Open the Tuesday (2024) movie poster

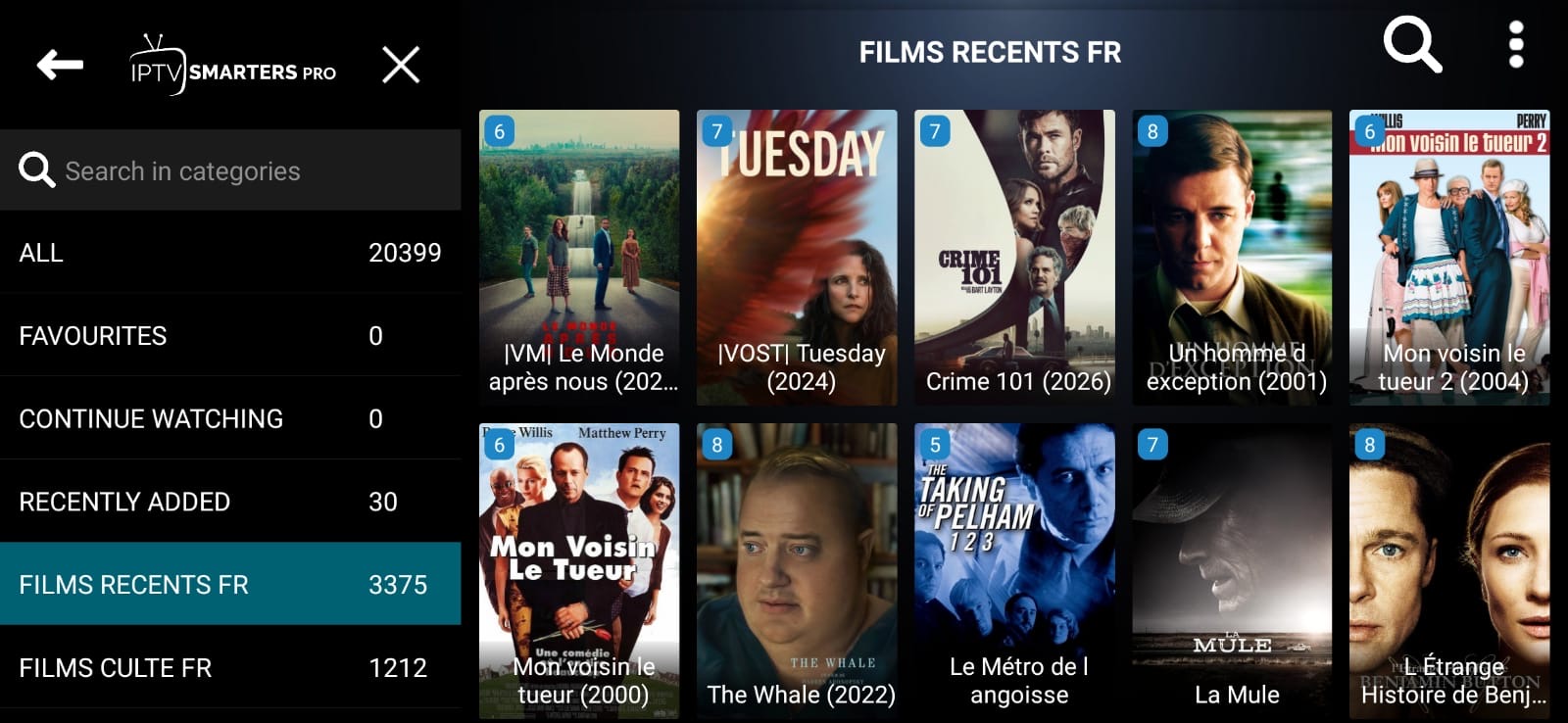click(797, 258)
